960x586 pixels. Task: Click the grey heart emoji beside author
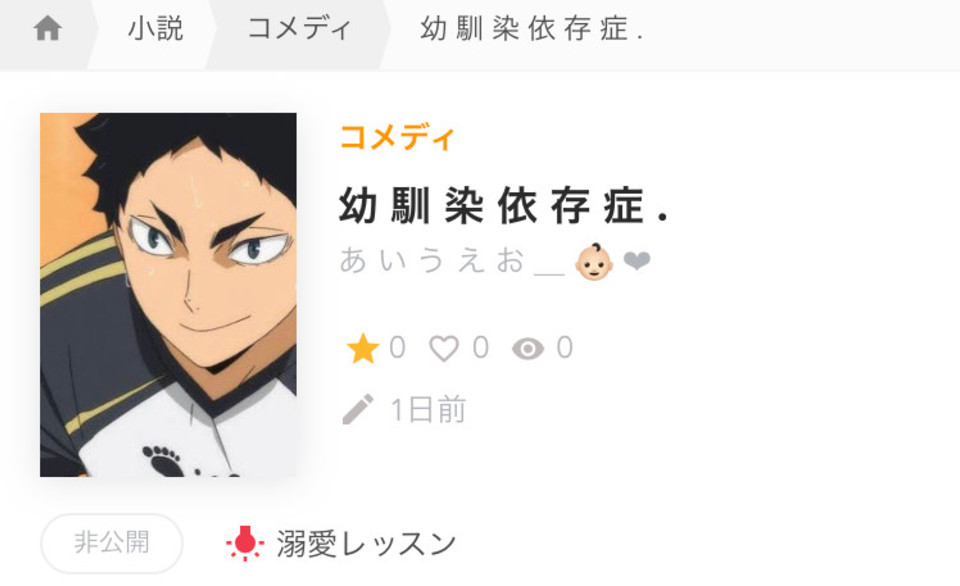click(x=637, y=261)
